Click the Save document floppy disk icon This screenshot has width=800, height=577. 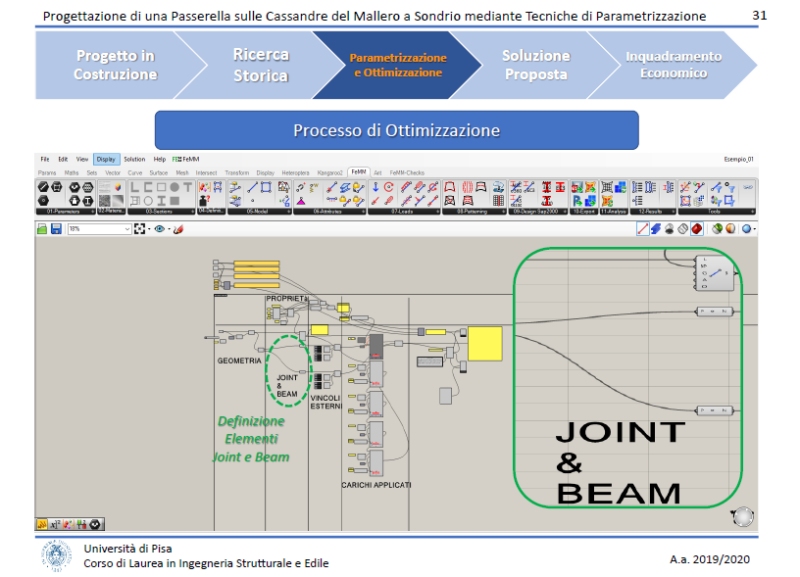[x=57, y=229]
